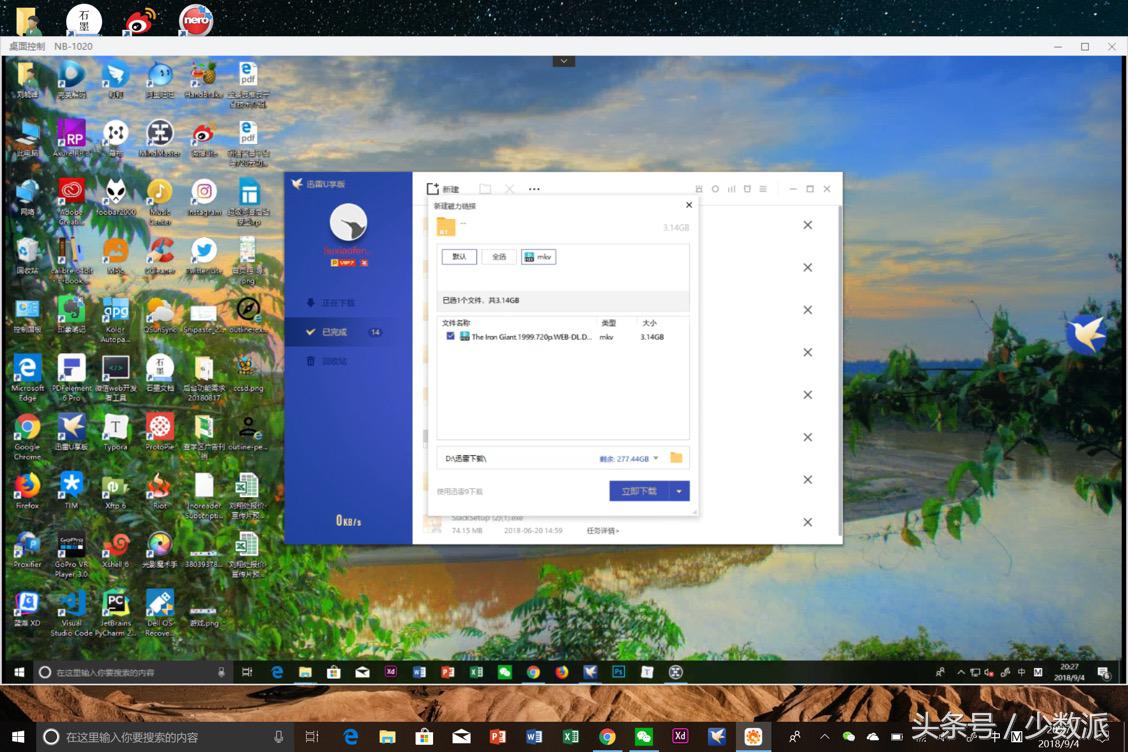Open Adobe XD from the host taskbar
The image size is (1128, 752).
[680, 735]
